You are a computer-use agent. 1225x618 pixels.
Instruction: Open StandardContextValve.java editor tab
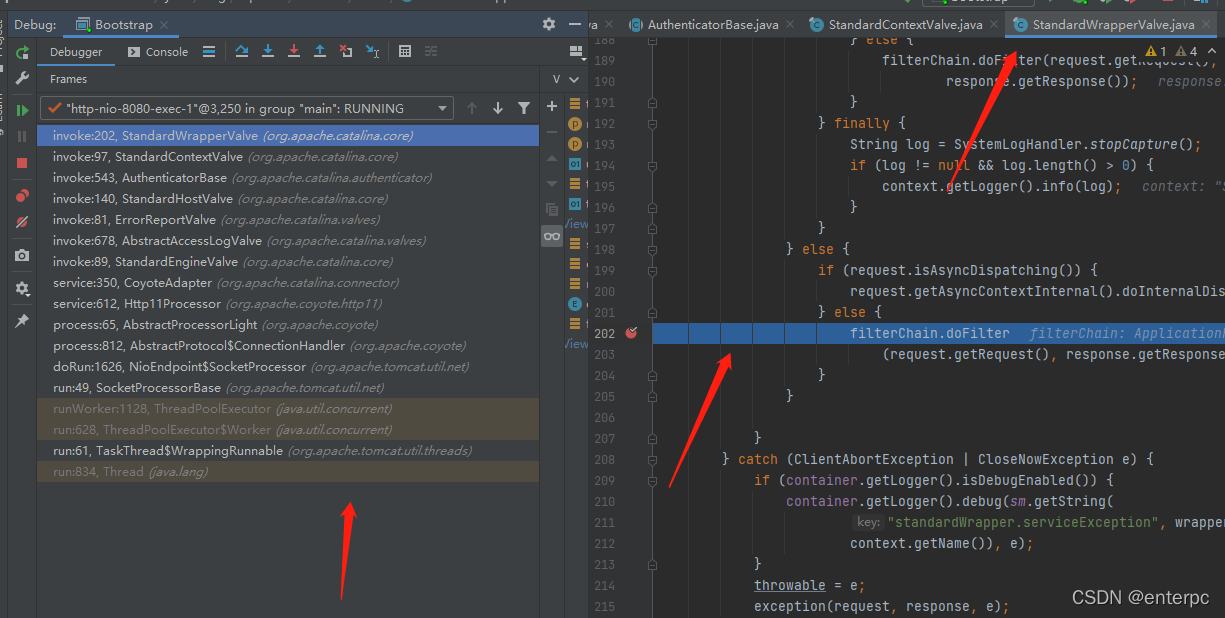point(906,24)
